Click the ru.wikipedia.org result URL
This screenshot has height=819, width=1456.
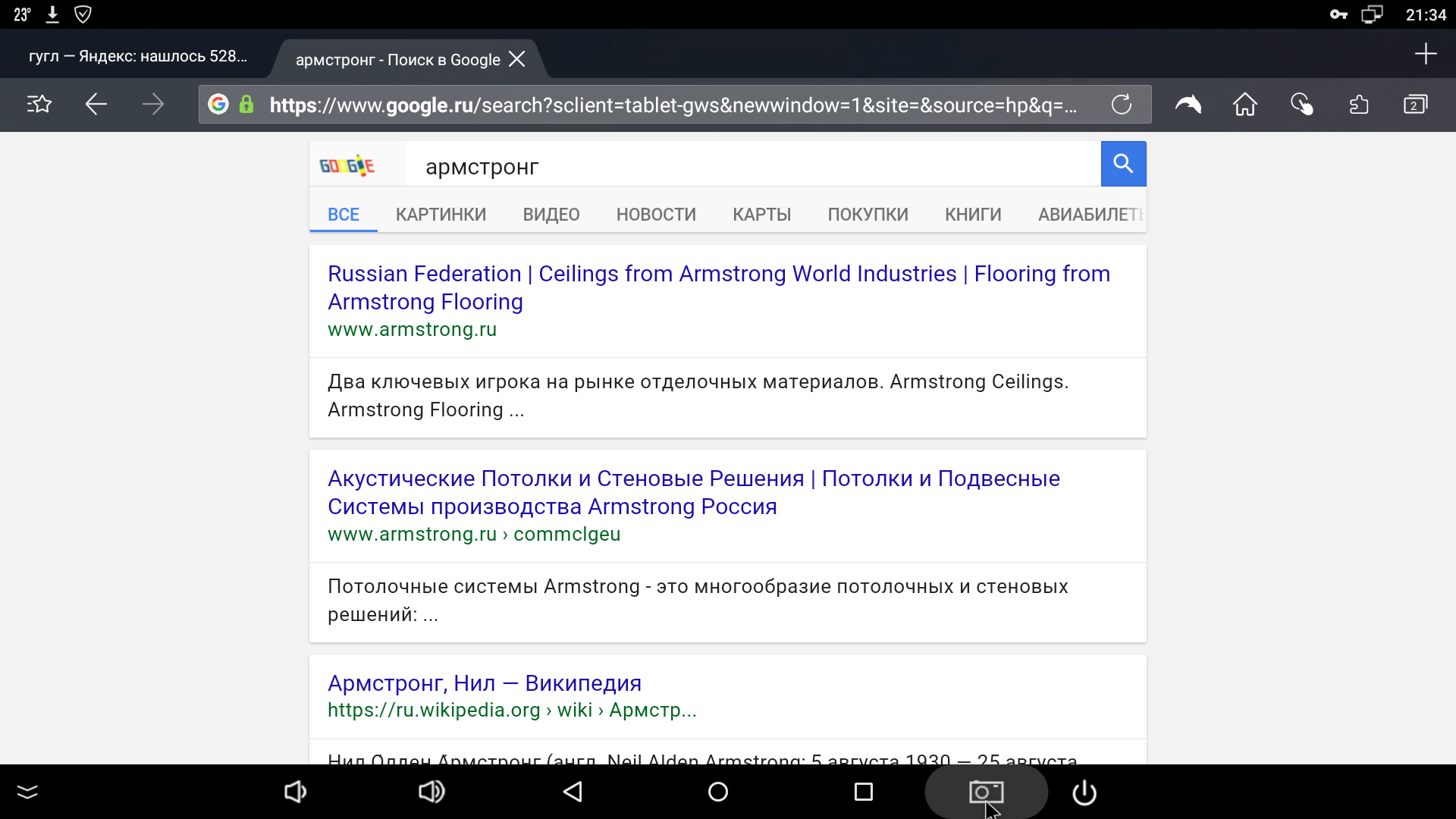(x=512, y=711)
